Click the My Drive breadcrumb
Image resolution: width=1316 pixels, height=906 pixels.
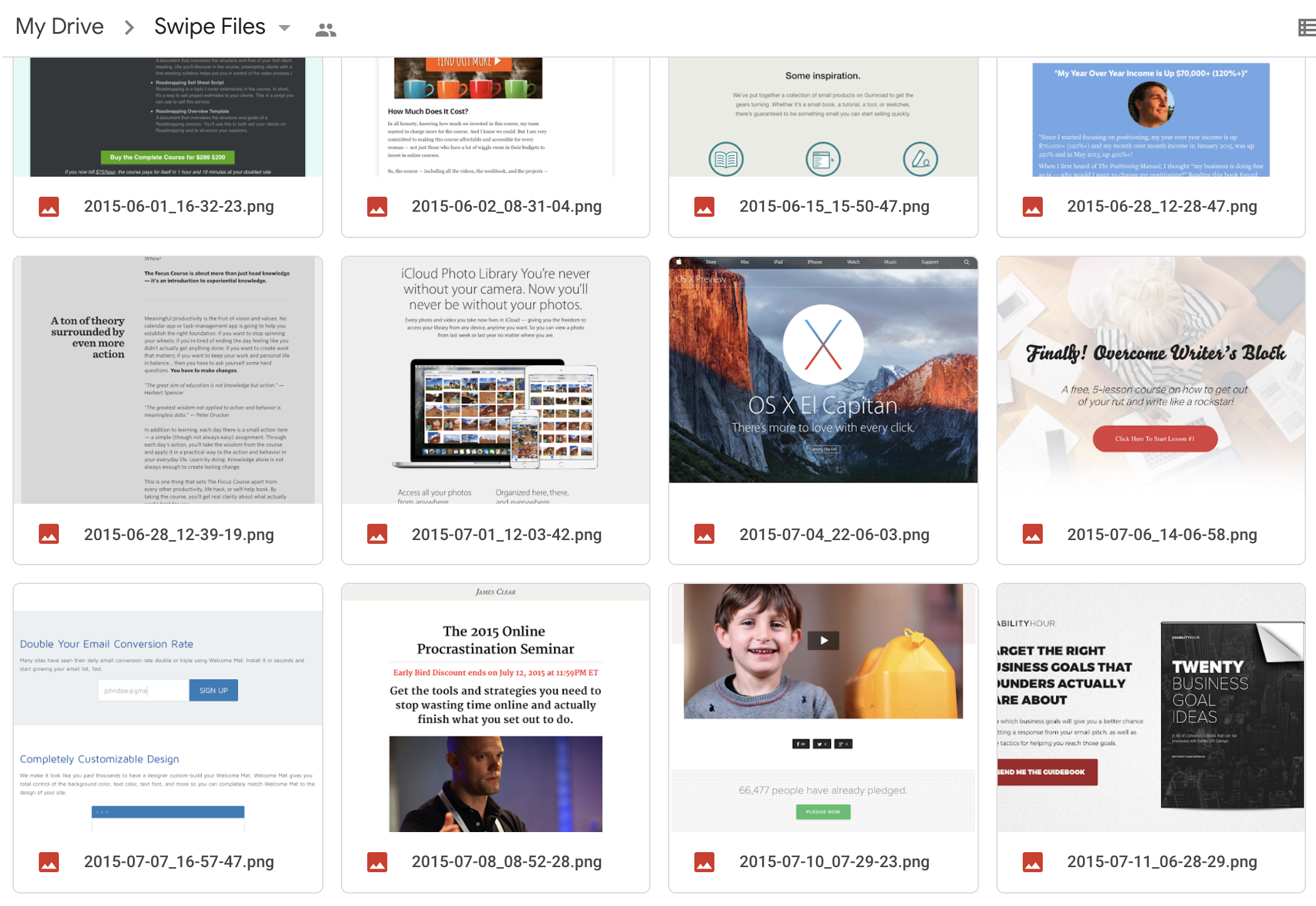pyautogui.click(x=59, y=26)
